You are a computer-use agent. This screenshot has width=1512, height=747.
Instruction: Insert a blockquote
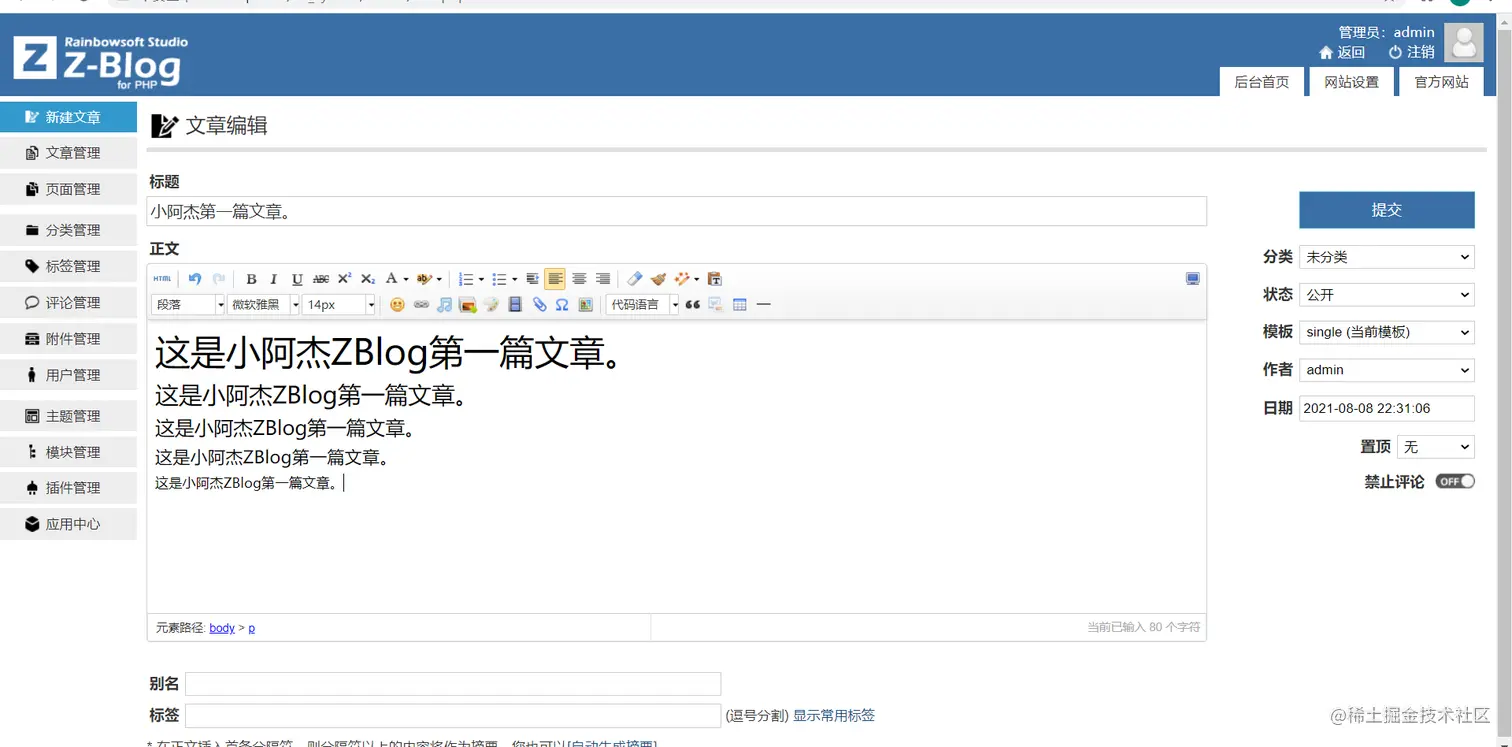tap(692, 305)
